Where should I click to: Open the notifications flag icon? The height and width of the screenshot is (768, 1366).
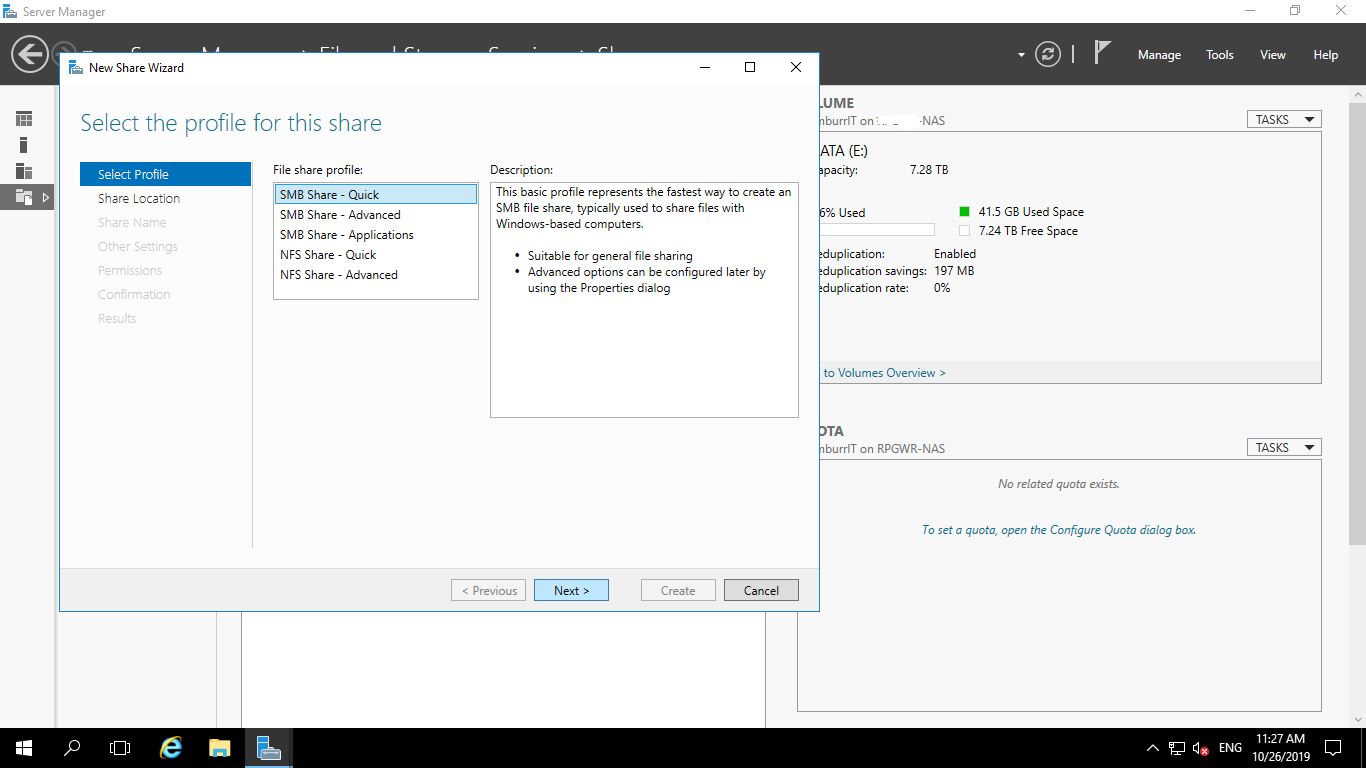click(1100, 52)
